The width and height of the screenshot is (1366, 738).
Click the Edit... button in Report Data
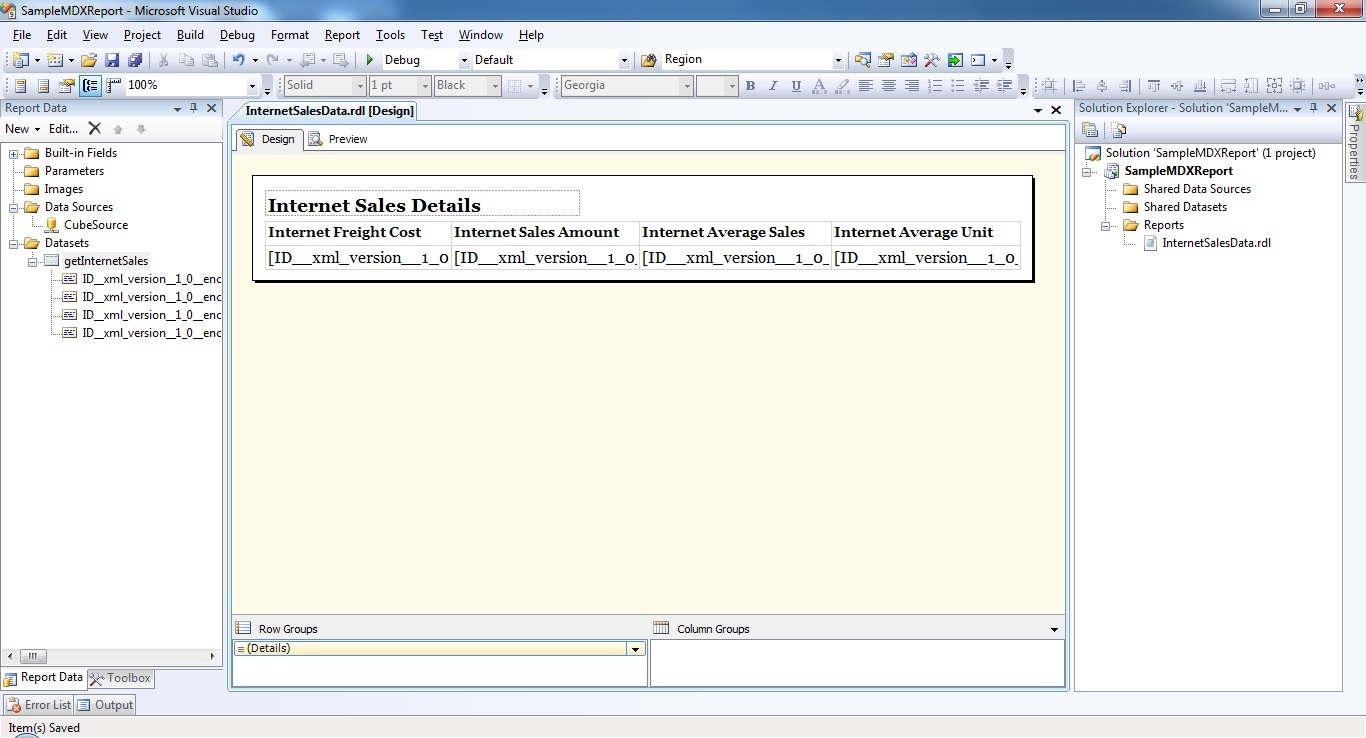tap(63, 129)
